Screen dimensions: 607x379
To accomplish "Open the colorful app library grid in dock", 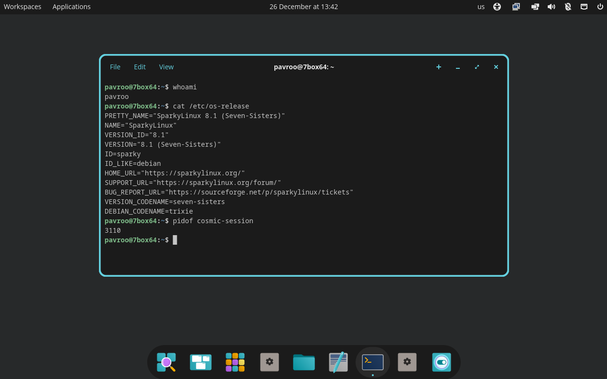I will pyautogui.click(x=235, y=362).
